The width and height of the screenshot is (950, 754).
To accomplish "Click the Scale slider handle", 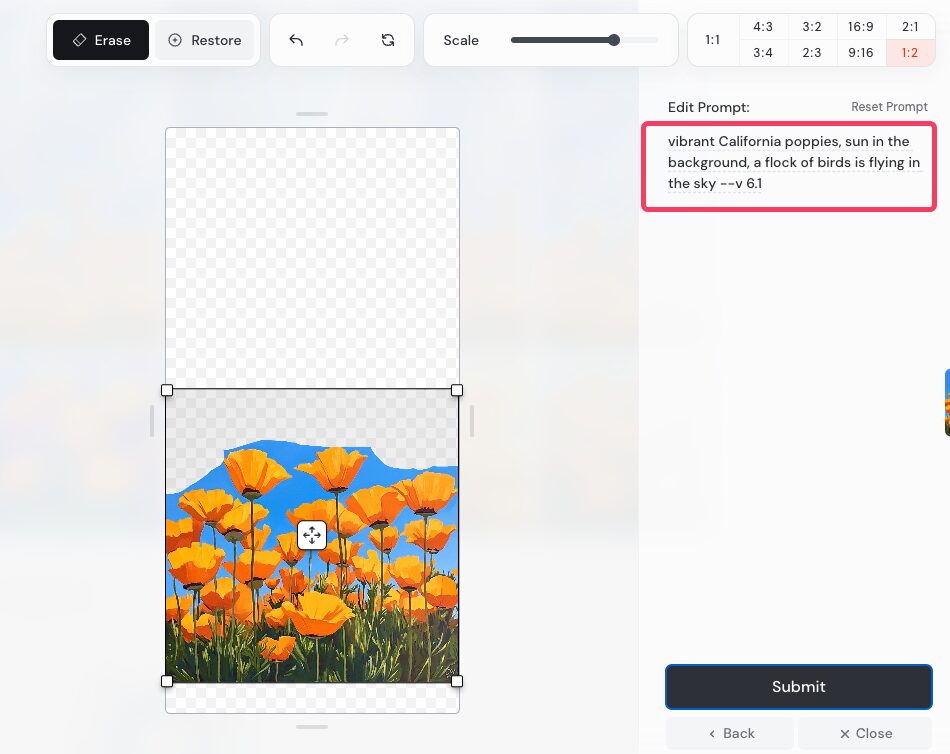I will pos(614,40).
